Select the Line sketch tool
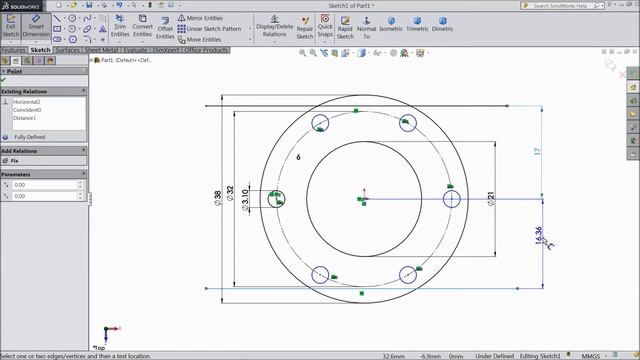Image resolution: width=640 pixels, height=360 pixels. click(x=57, y=18)
